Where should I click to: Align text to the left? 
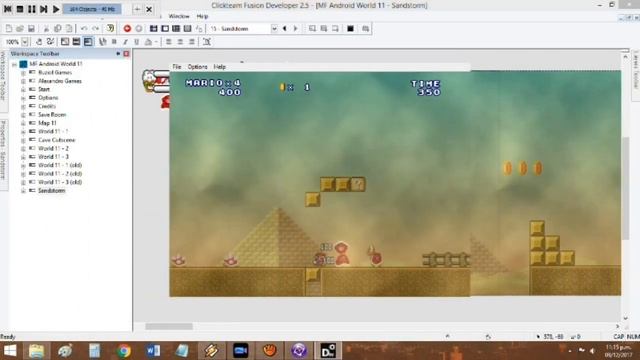(169, 42)
